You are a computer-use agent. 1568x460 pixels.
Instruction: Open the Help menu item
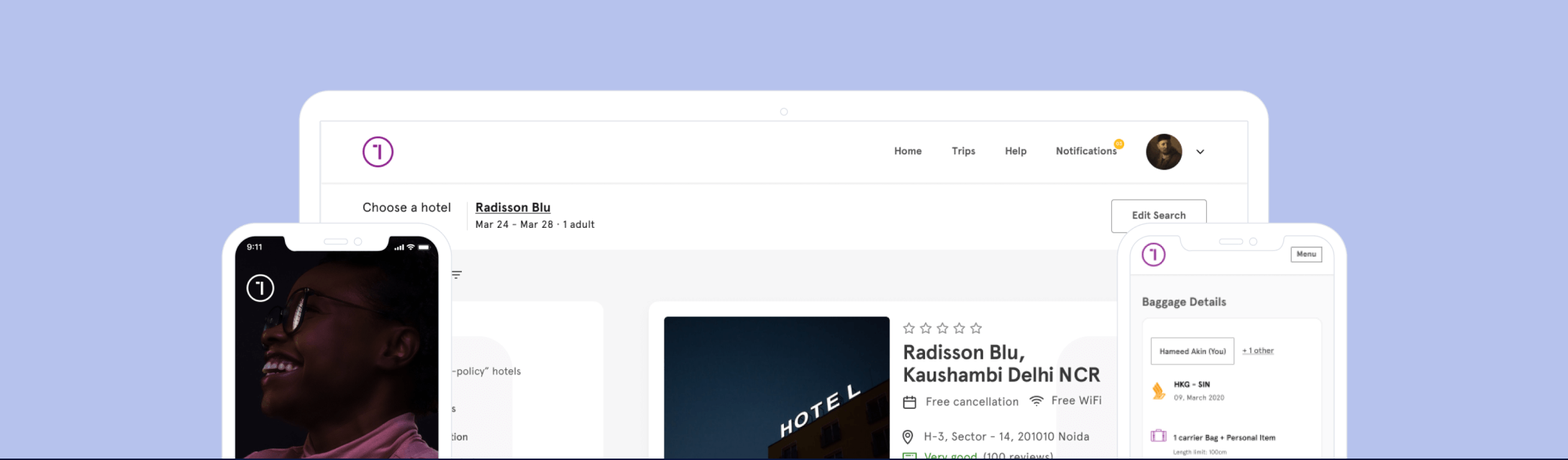coord(1016,151)
